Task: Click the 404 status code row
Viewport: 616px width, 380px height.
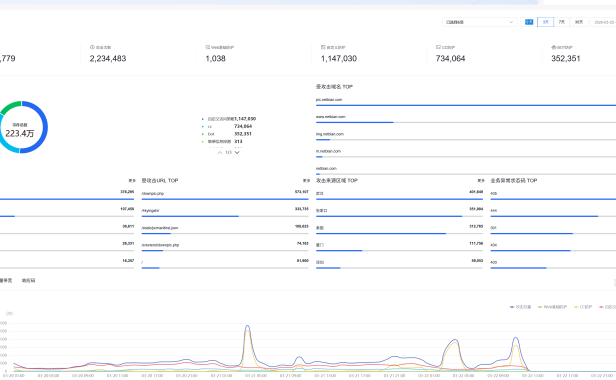Action: pyautogui.click(x=553, y=247)
